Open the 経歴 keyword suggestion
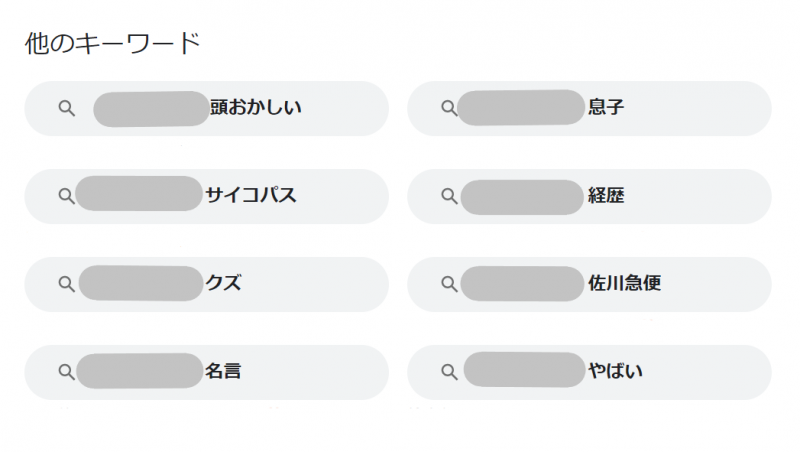The image size is (800, 452). [589, 196]
